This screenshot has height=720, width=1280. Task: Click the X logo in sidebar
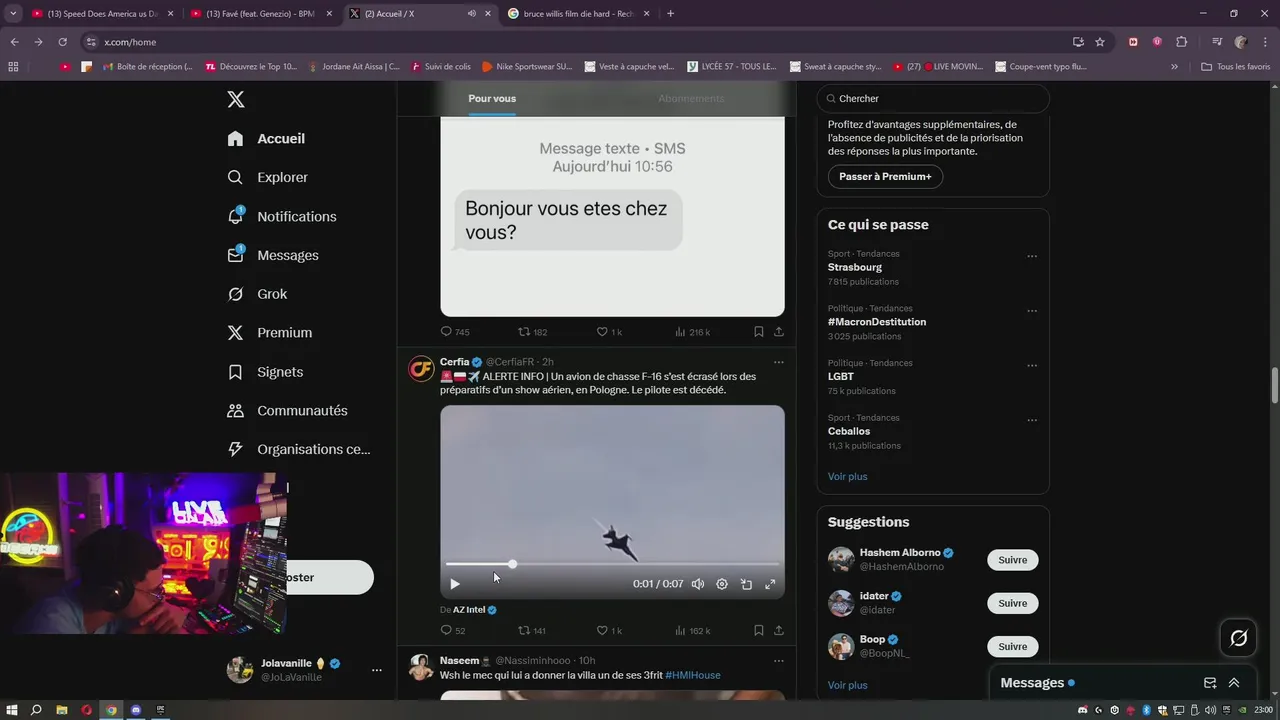(236, 99)
